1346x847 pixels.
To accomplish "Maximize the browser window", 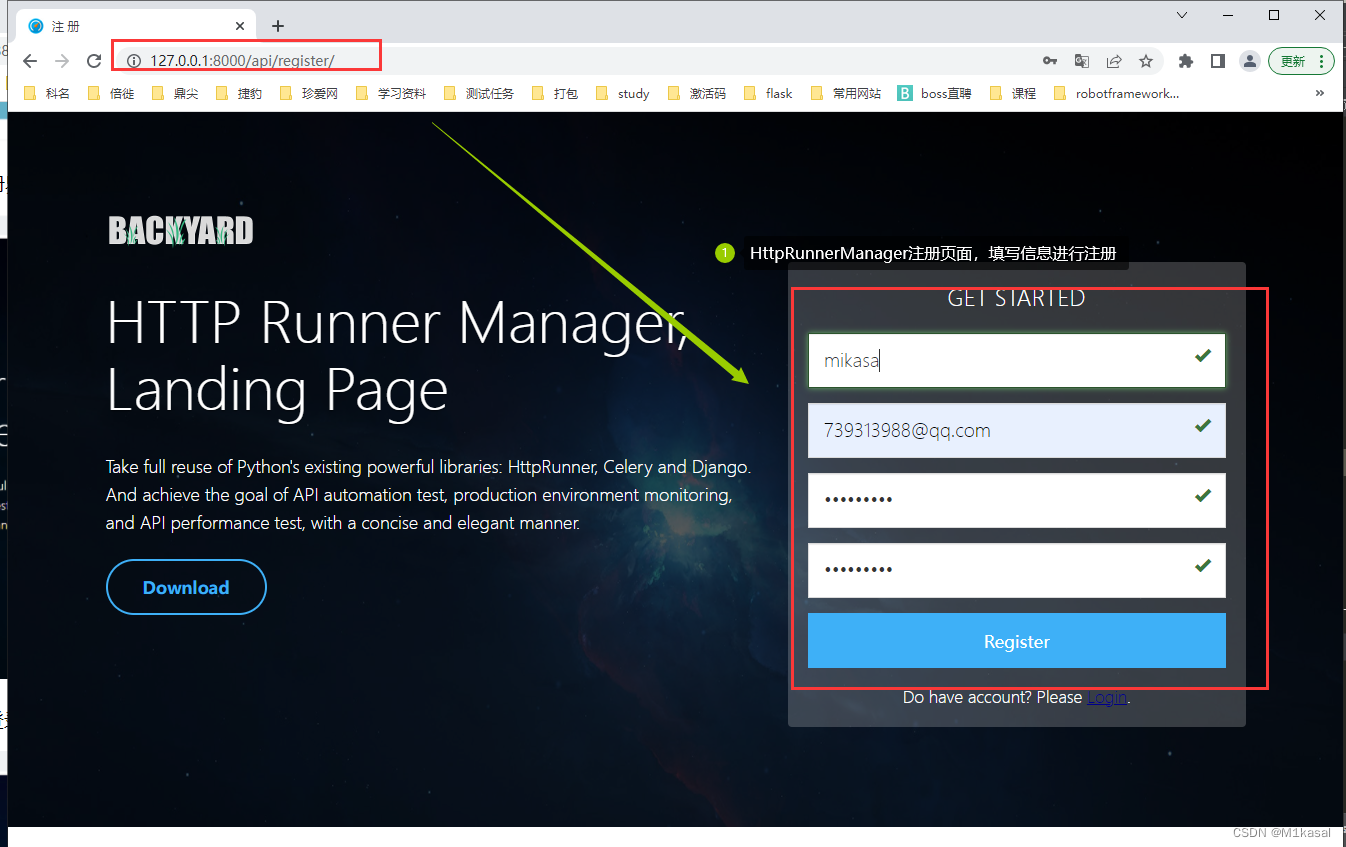I will tap(1274, 15).
